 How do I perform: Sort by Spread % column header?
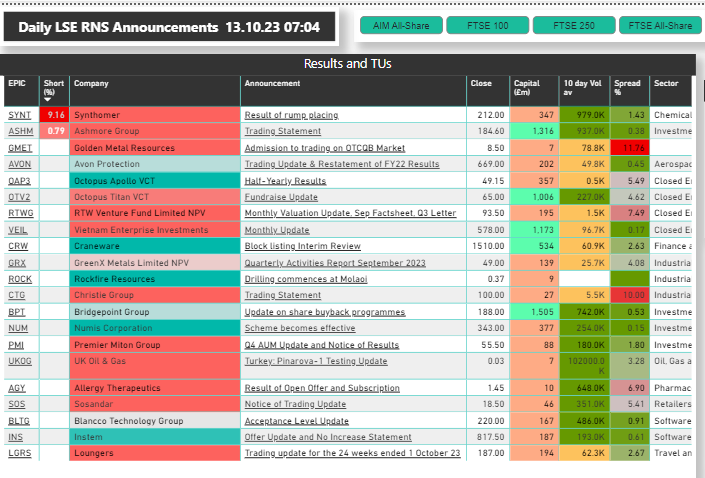click(627, 88)
